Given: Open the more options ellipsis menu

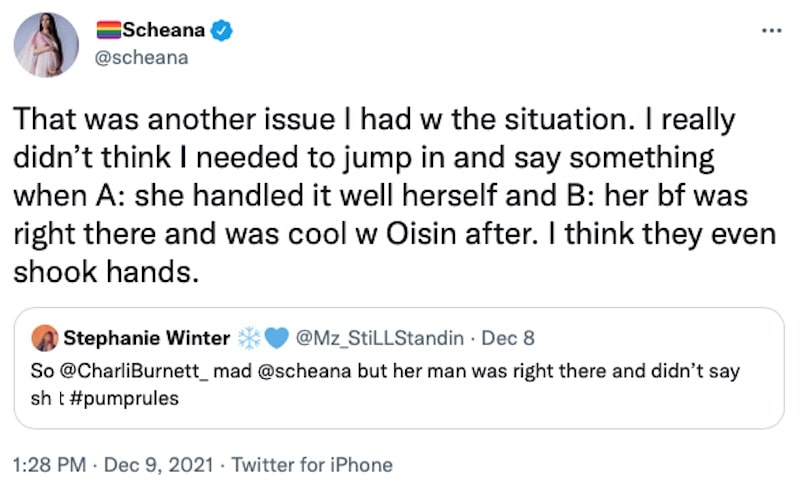Looking at the screenshot, I should tap(770, 30).
